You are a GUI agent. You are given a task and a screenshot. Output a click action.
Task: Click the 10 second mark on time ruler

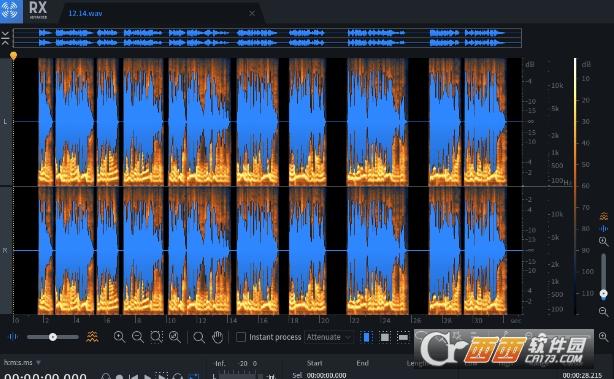point(171,320)
